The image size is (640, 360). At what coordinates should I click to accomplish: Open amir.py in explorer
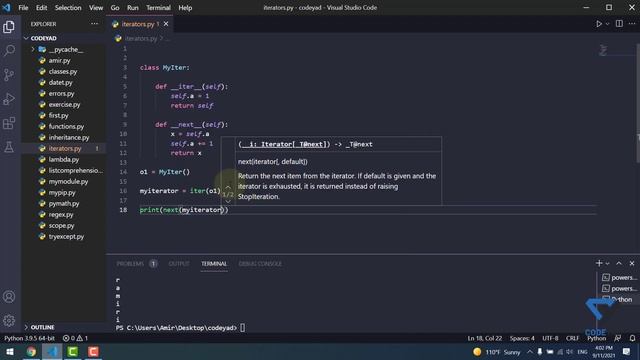[x=60, y=60]
